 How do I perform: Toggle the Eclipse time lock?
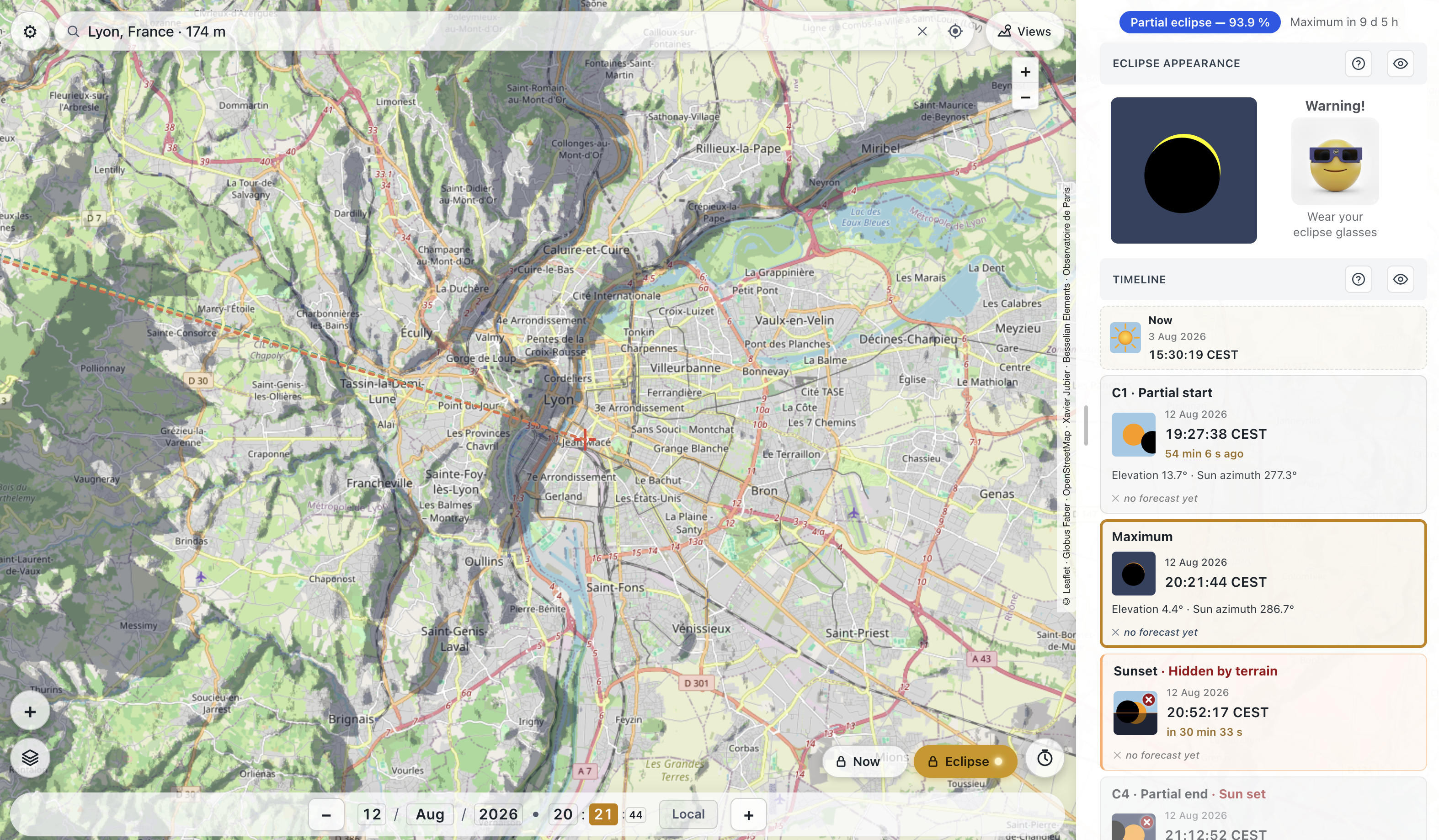pos(965,761)
